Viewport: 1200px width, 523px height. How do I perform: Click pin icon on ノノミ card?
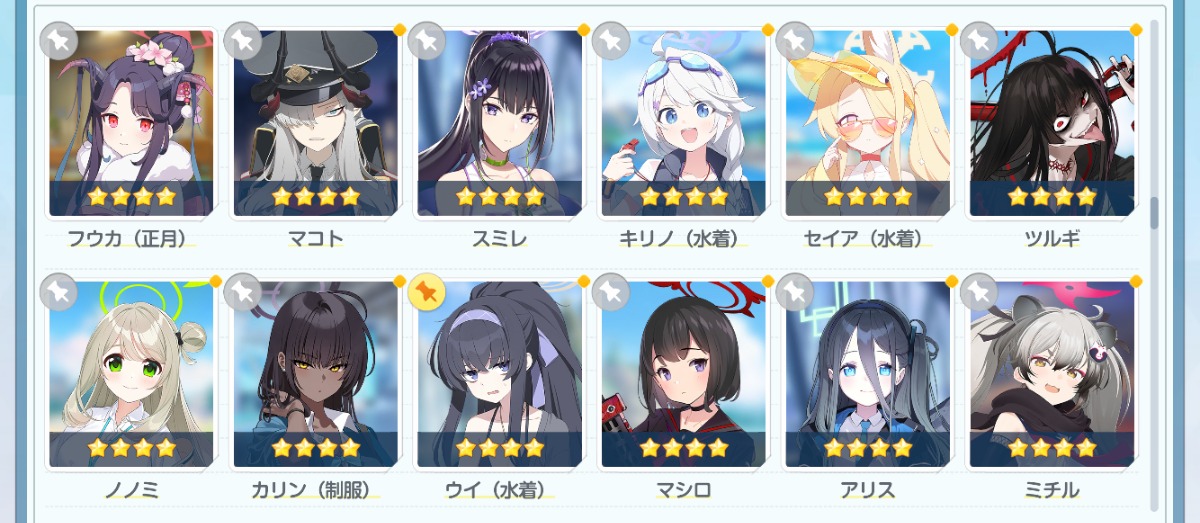click(59, 293)
